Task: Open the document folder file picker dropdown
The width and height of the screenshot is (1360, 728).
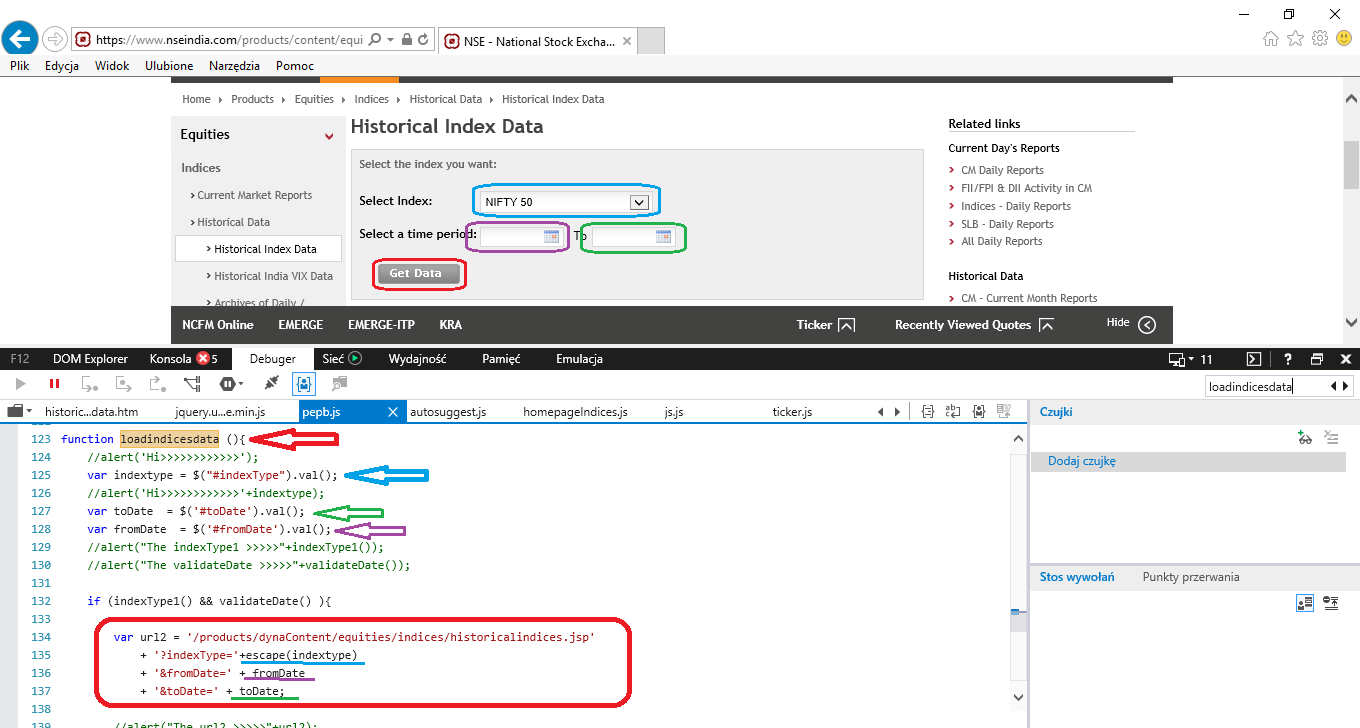Action: (20, 411)
